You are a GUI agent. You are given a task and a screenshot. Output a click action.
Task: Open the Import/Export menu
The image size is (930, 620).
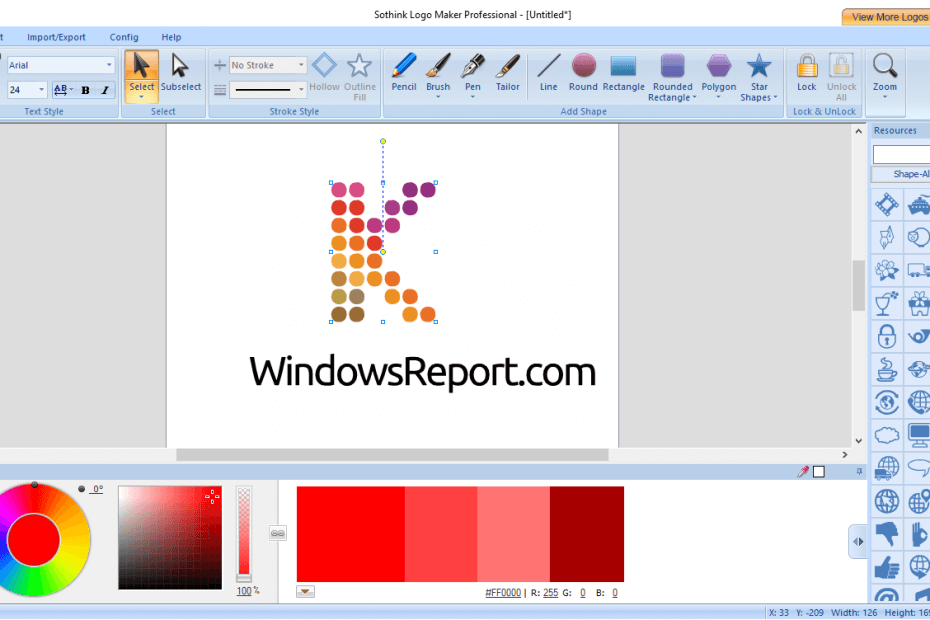pos(56,37)
